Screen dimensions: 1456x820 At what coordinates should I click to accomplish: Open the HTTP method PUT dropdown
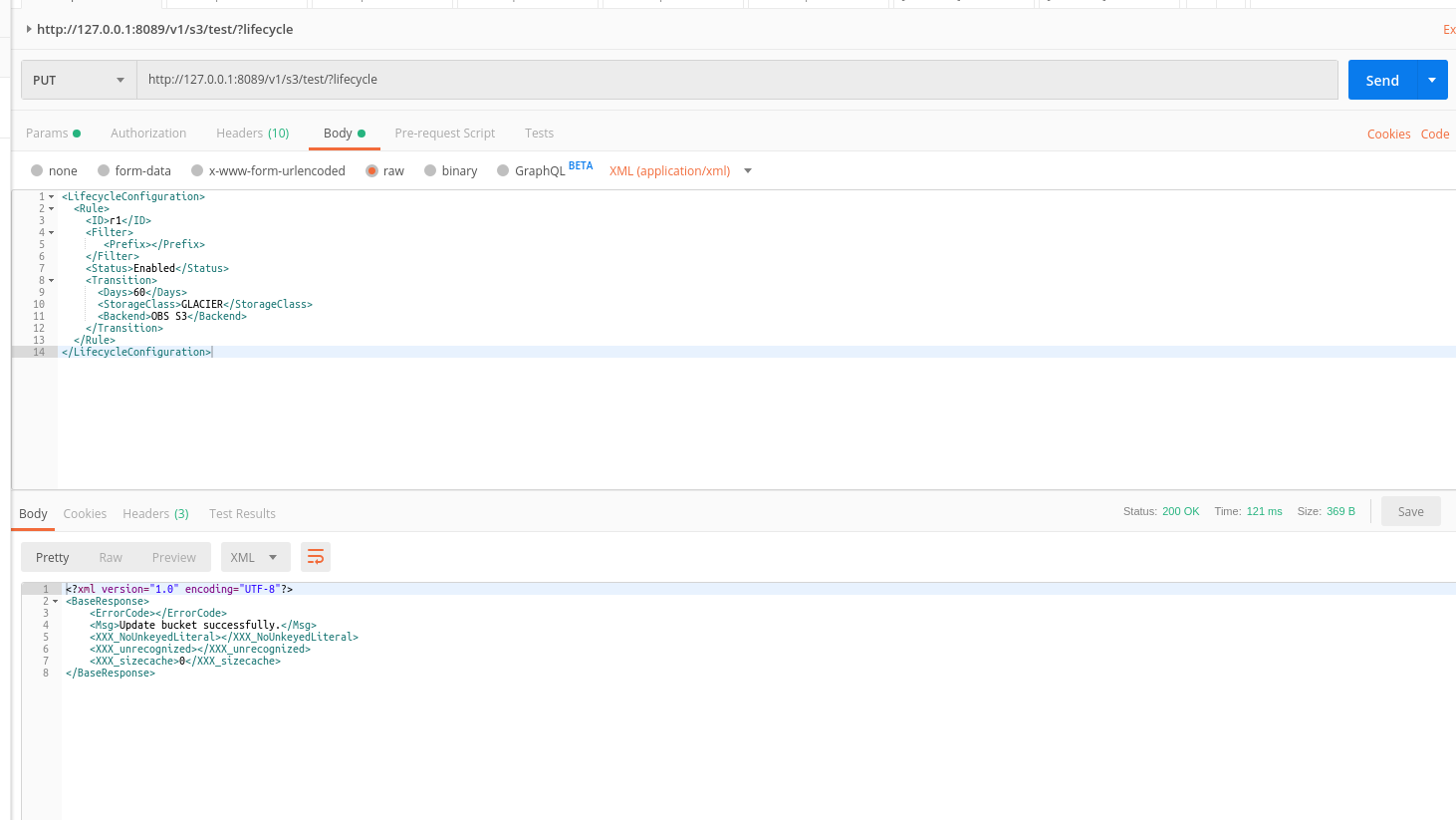click(79, 80)
